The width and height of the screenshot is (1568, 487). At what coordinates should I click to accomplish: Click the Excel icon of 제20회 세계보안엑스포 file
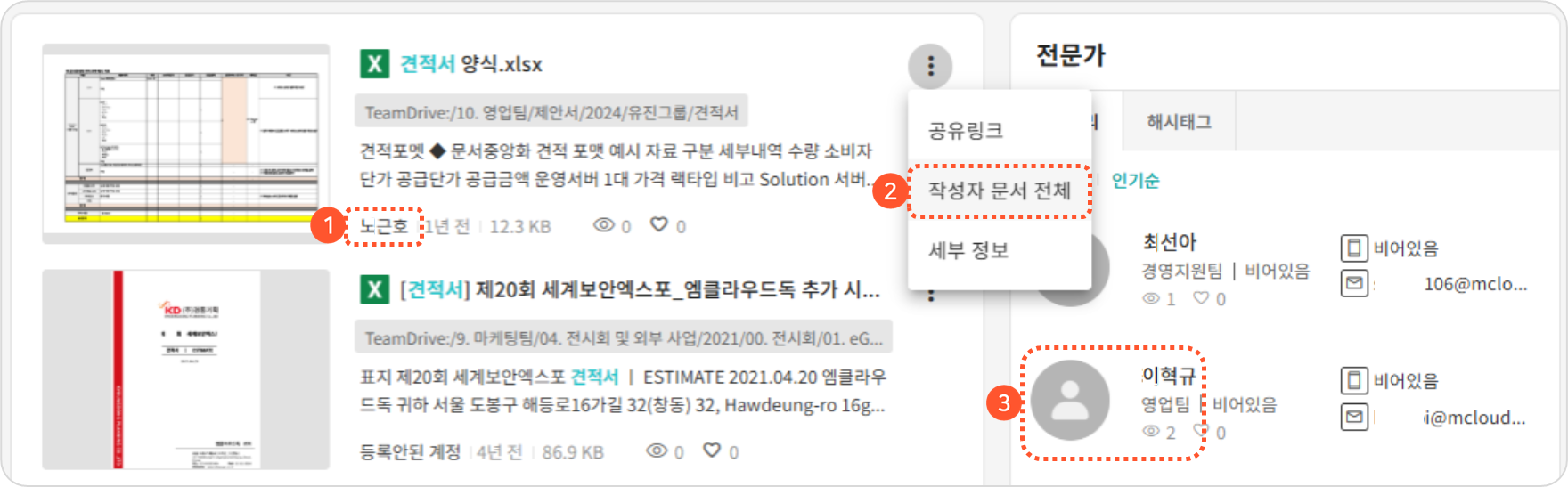(374, 289)
